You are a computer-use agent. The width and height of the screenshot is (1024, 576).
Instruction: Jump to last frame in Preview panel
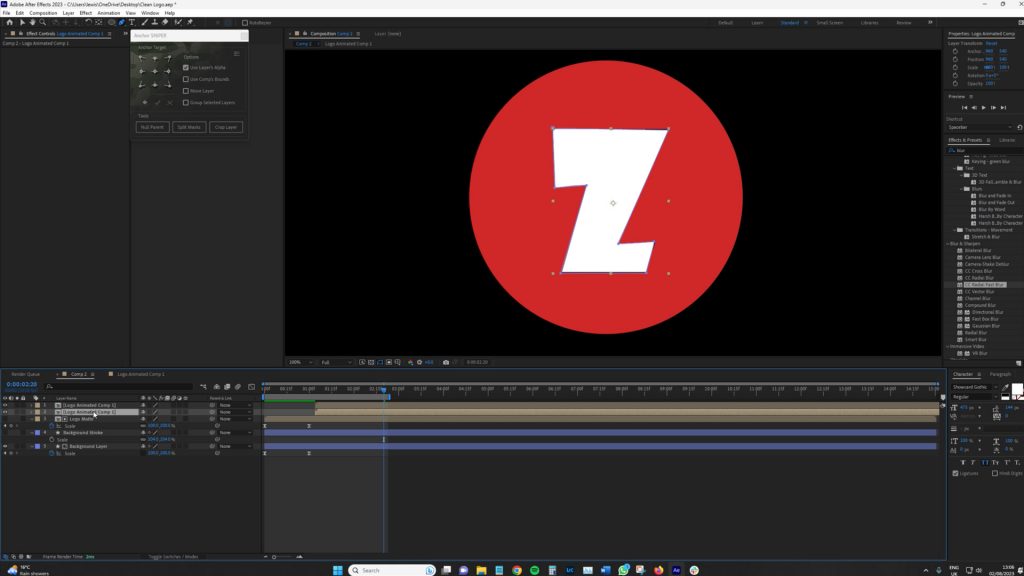(1004, 108)
